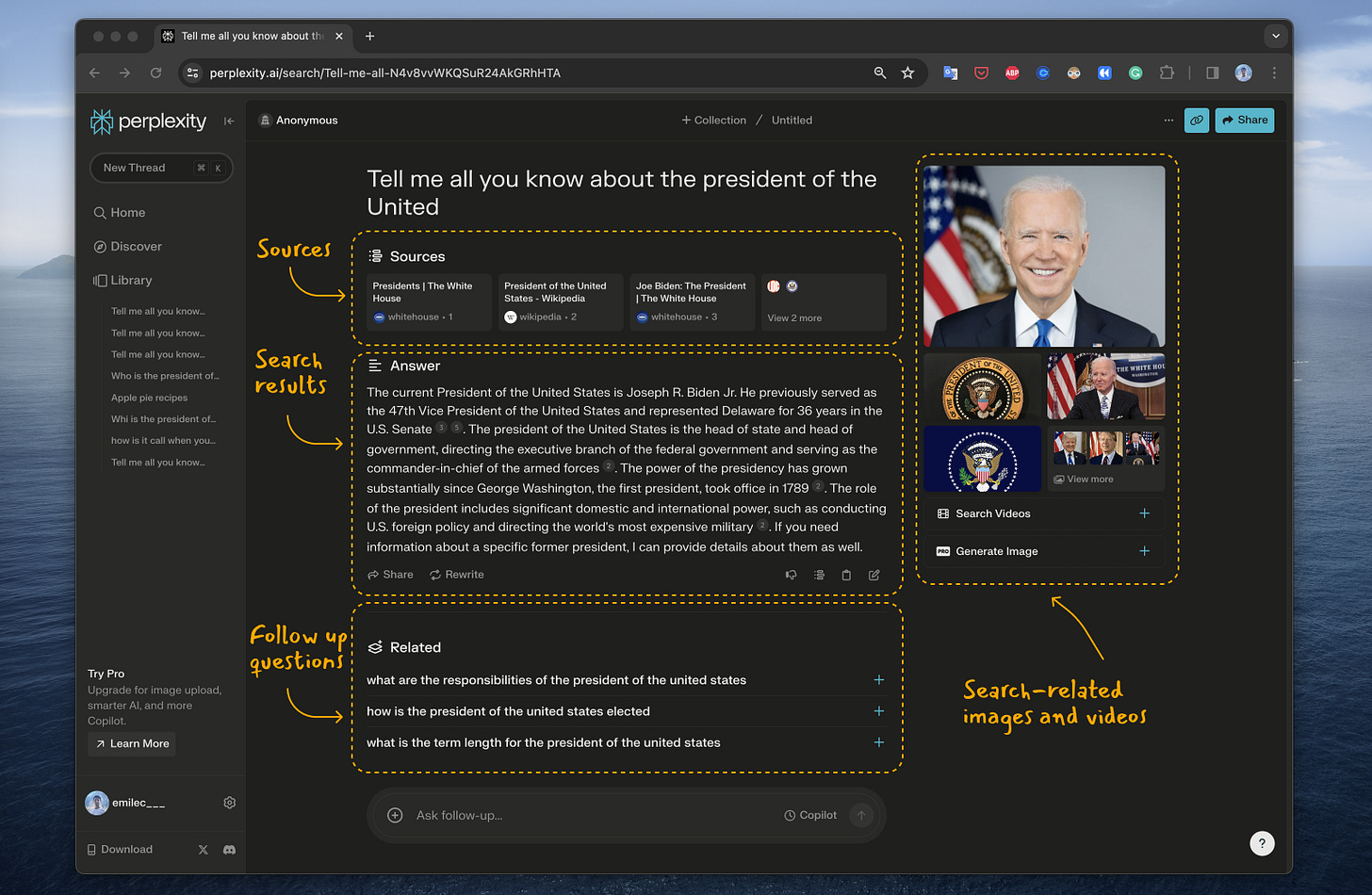The height and width of the screenshot is (895, 1372).
Task: Copy answer with clipboard icon
Action: pyautogui.click(x=846, y=575)
